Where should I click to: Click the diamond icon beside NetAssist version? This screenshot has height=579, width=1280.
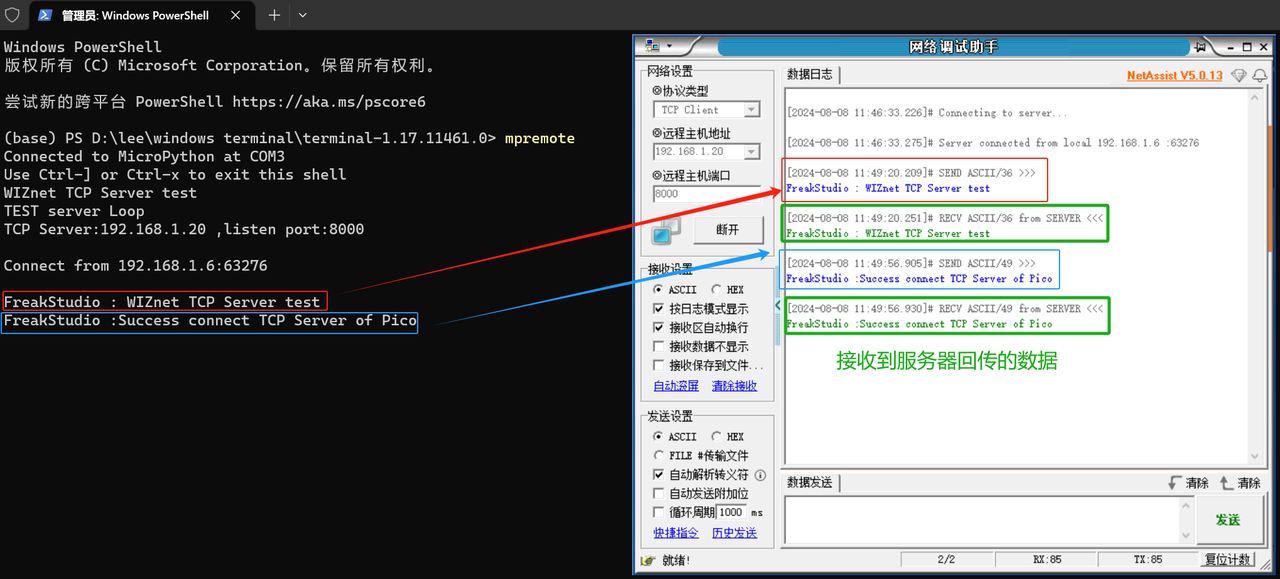(1239, 76)
